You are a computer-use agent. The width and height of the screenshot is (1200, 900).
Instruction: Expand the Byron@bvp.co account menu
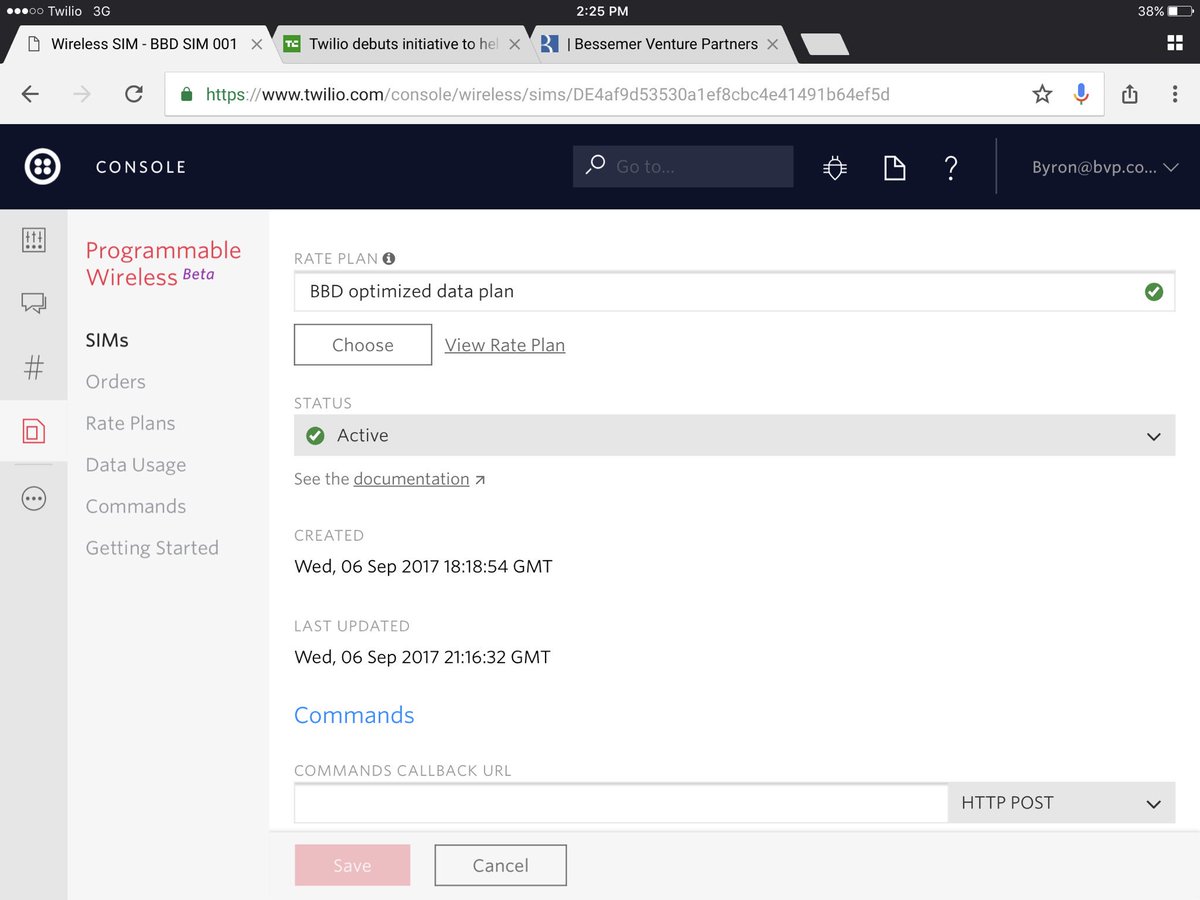1102,167
